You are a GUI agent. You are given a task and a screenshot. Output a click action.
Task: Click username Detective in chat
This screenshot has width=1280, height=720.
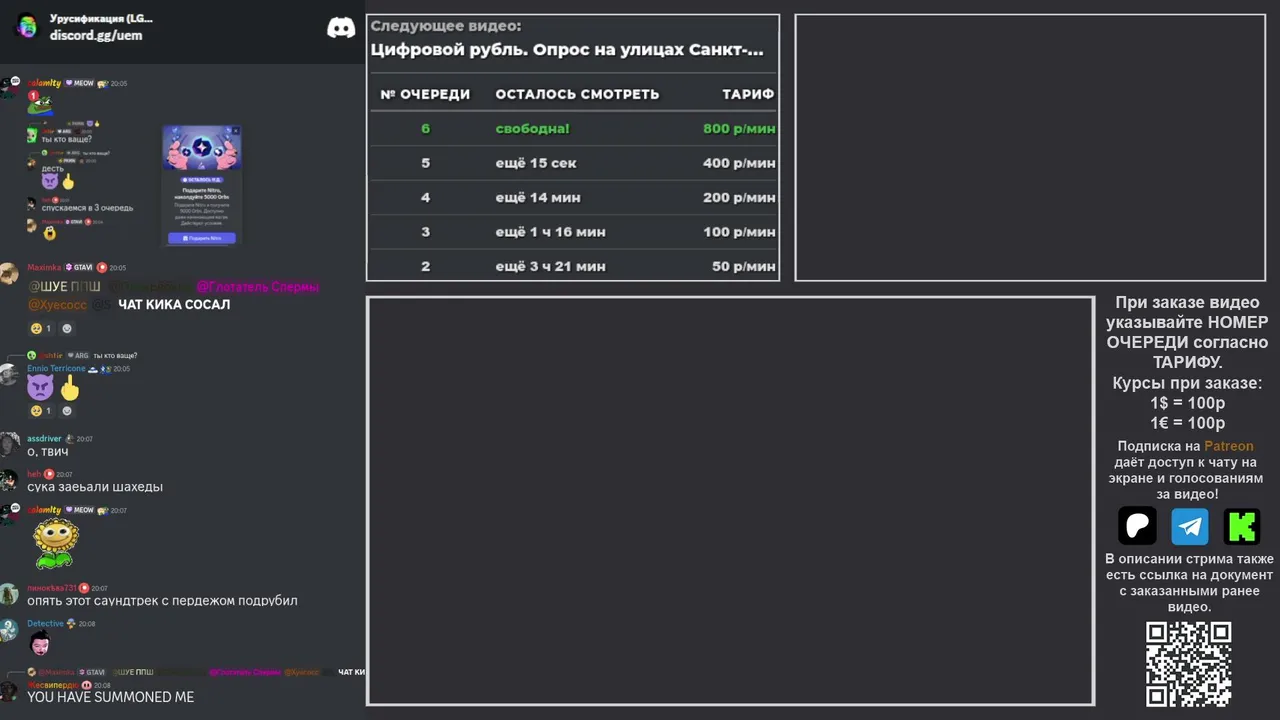(45, 623)
